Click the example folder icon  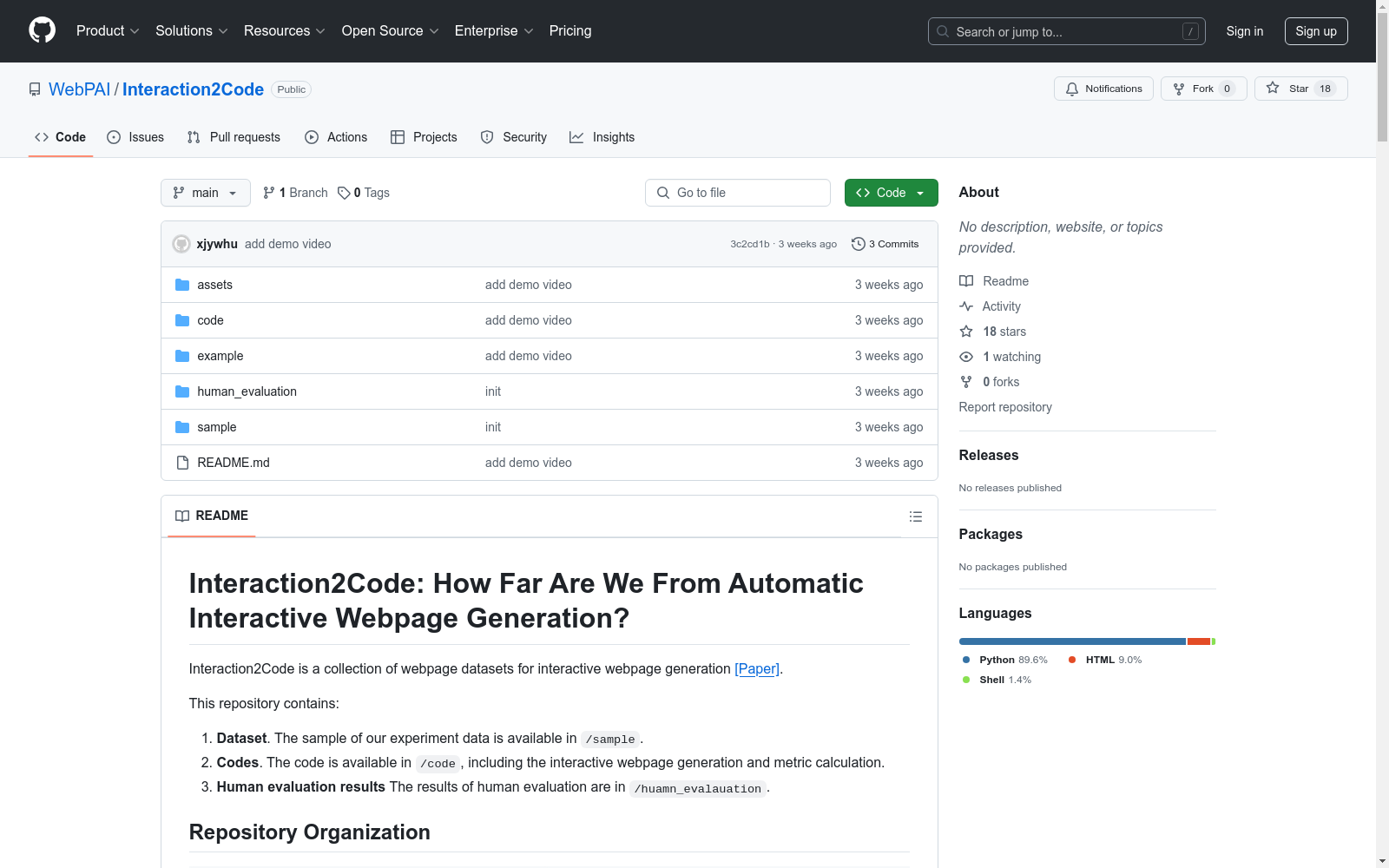pyautogui.click(x=182, y=356)
